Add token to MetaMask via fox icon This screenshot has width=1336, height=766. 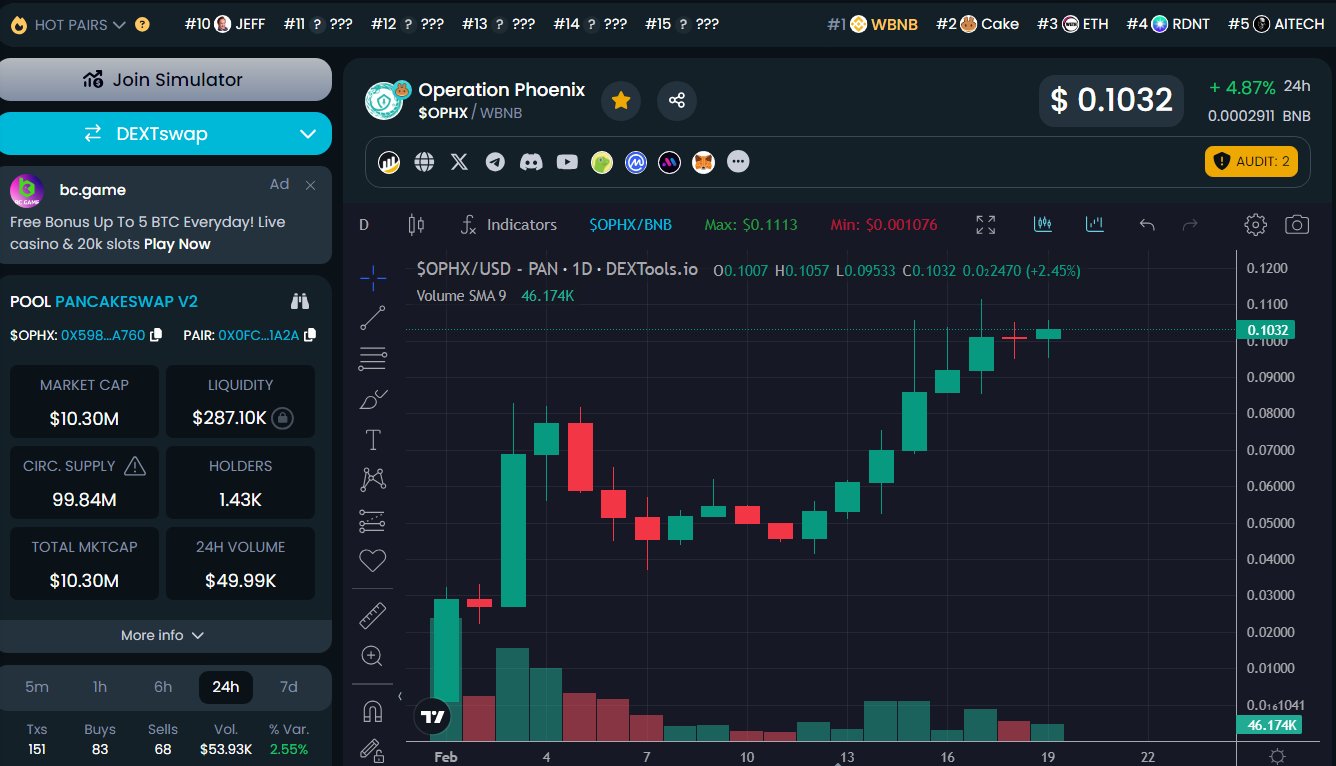coord(704,162)
